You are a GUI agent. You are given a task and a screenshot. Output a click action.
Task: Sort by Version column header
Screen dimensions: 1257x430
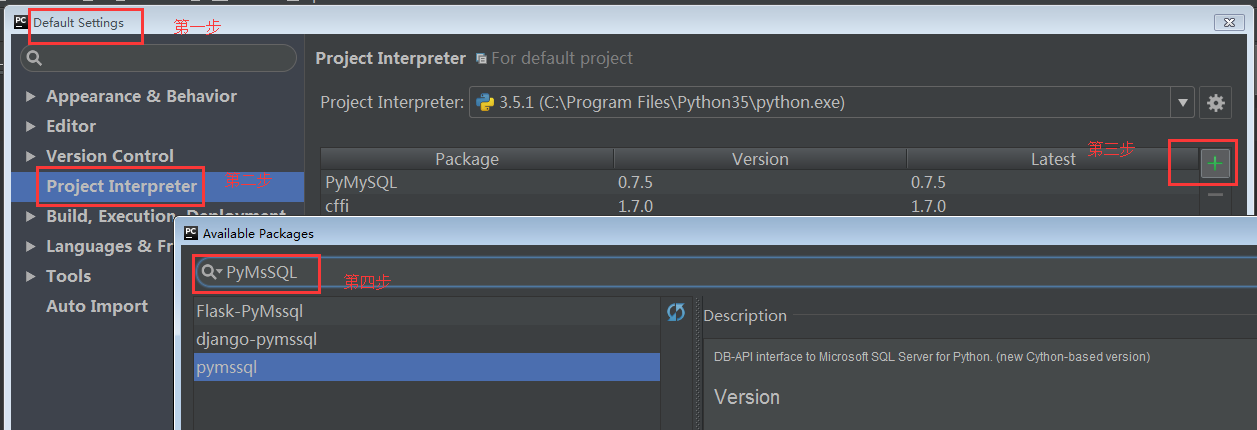coord(760,159)
